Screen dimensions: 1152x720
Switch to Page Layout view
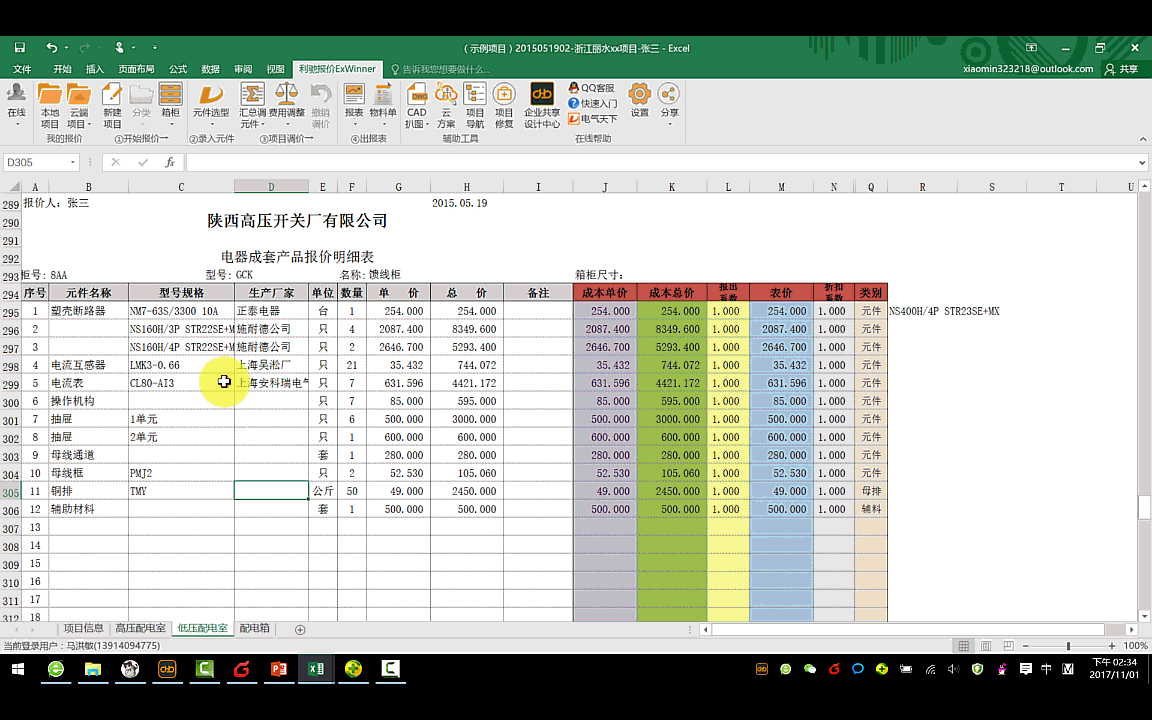click(x=986, y=646)
